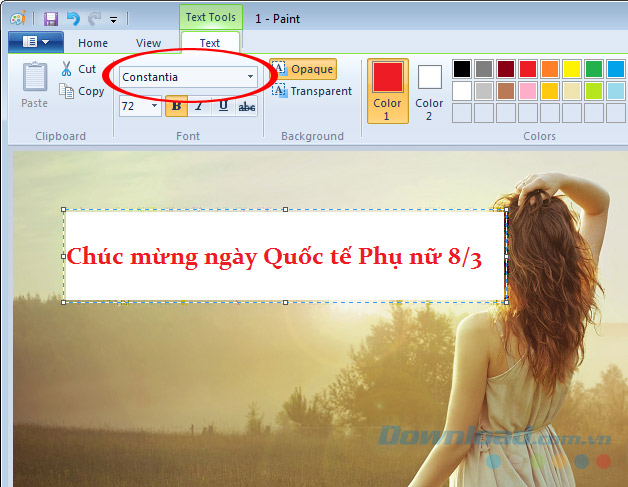Open the blue Paint file menu button
Image resolution: width=628 pixels, height=487 pixels.
[x=36, y=42]
